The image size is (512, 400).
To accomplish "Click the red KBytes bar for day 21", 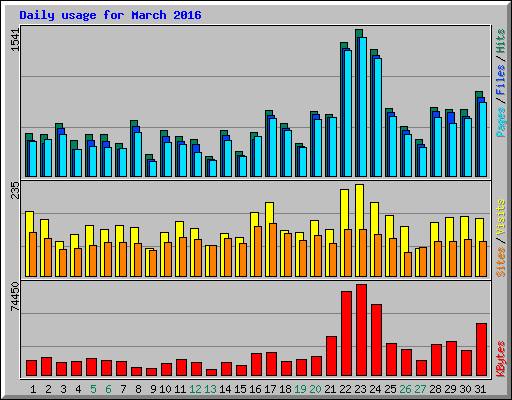I will [331, 356].
